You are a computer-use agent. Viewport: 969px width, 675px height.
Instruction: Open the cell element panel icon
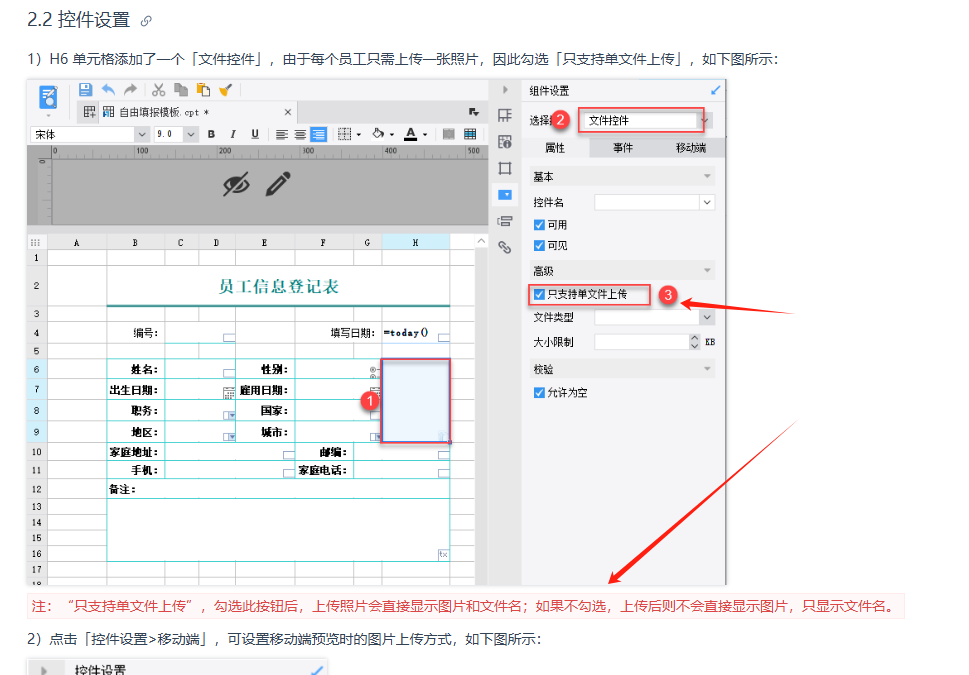(505, 115)
